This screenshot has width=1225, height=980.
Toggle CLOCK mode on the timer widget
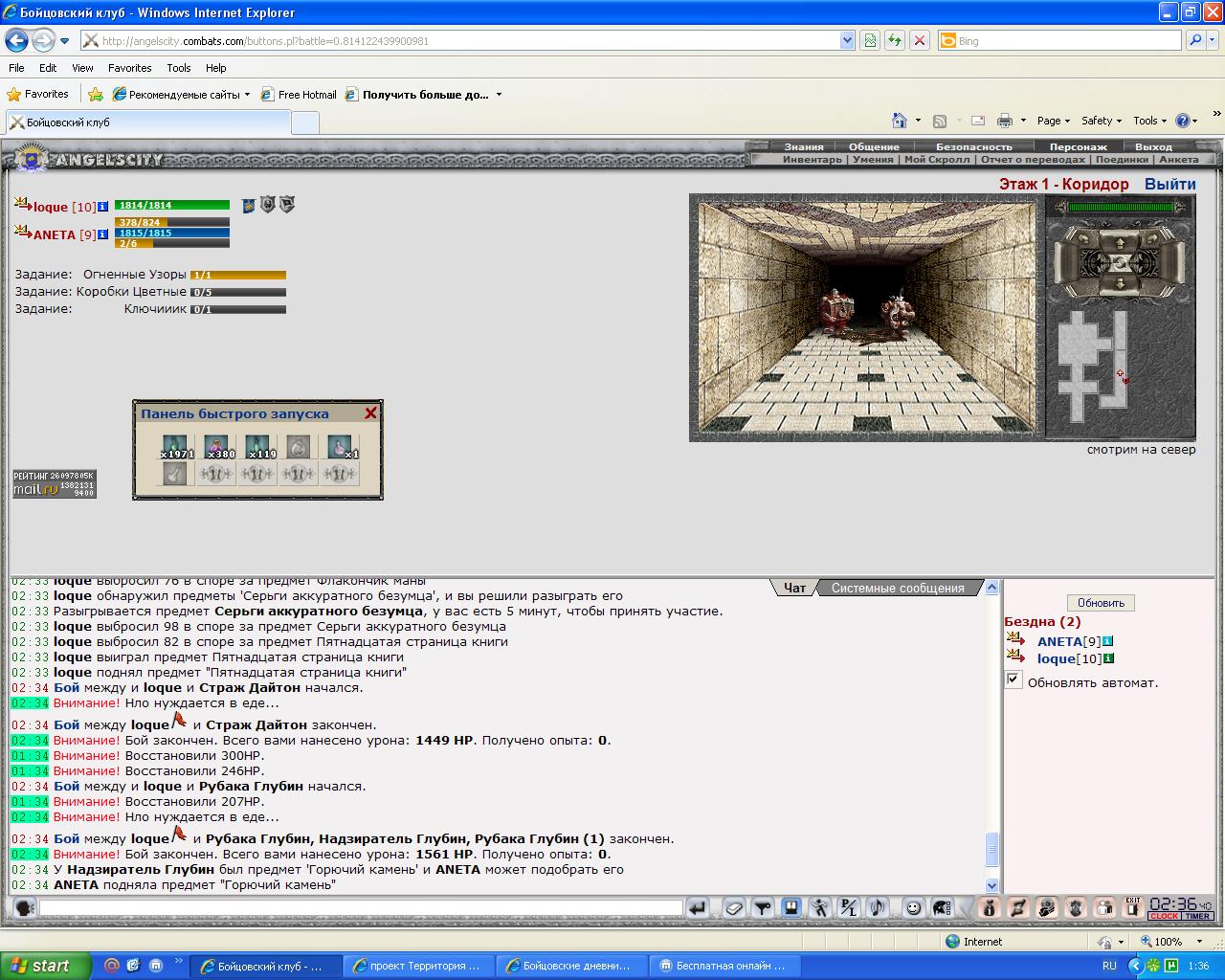1165,916
